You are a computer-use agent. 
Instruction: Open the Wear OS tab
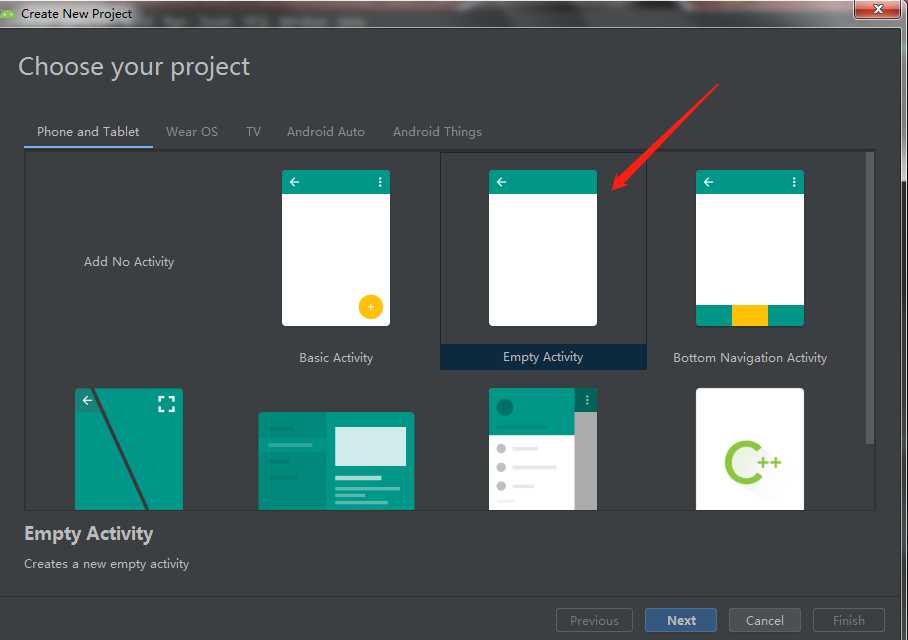coord(192,131)
